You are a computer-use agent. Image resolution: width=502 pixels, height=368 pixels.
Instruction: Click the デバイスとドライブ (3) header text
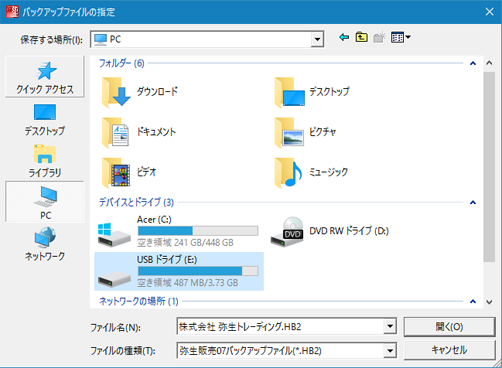click(136, 202)
